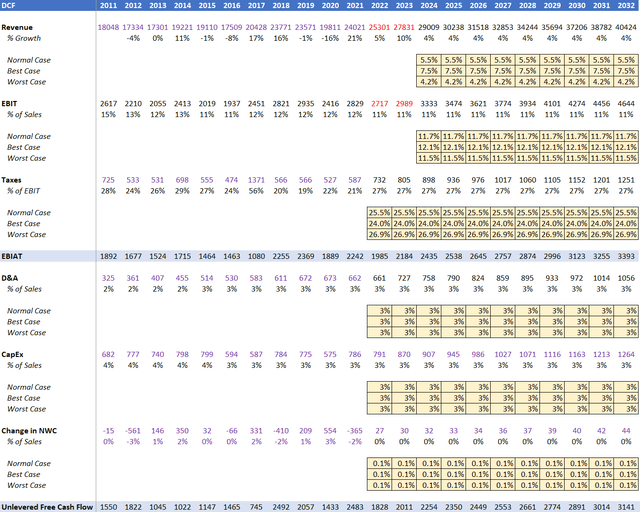The height and width of the screenshot is (512, 640).
Task: Edit 2032 EBIT Worst Case 11.5% input
Action: pyautogui.click(x=626, y=158)
